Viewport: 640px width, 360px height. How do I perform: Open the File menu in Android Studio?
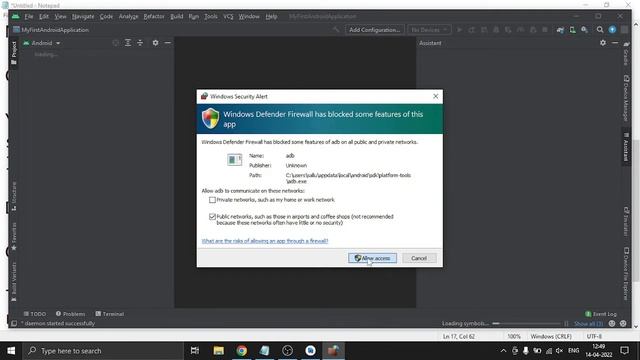tap(29, 16)
